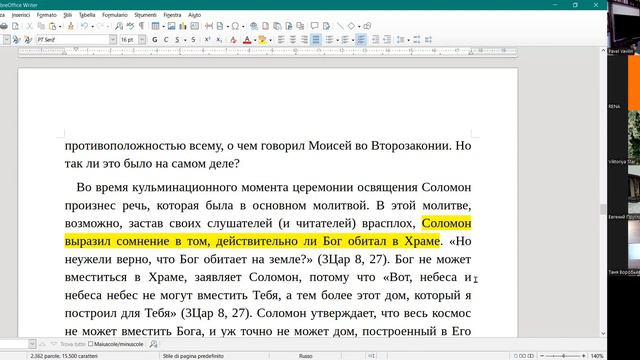This screenshot has width=640, height=360.
Task: Open the Inserisci menu
Action: (x=21, y=15)
